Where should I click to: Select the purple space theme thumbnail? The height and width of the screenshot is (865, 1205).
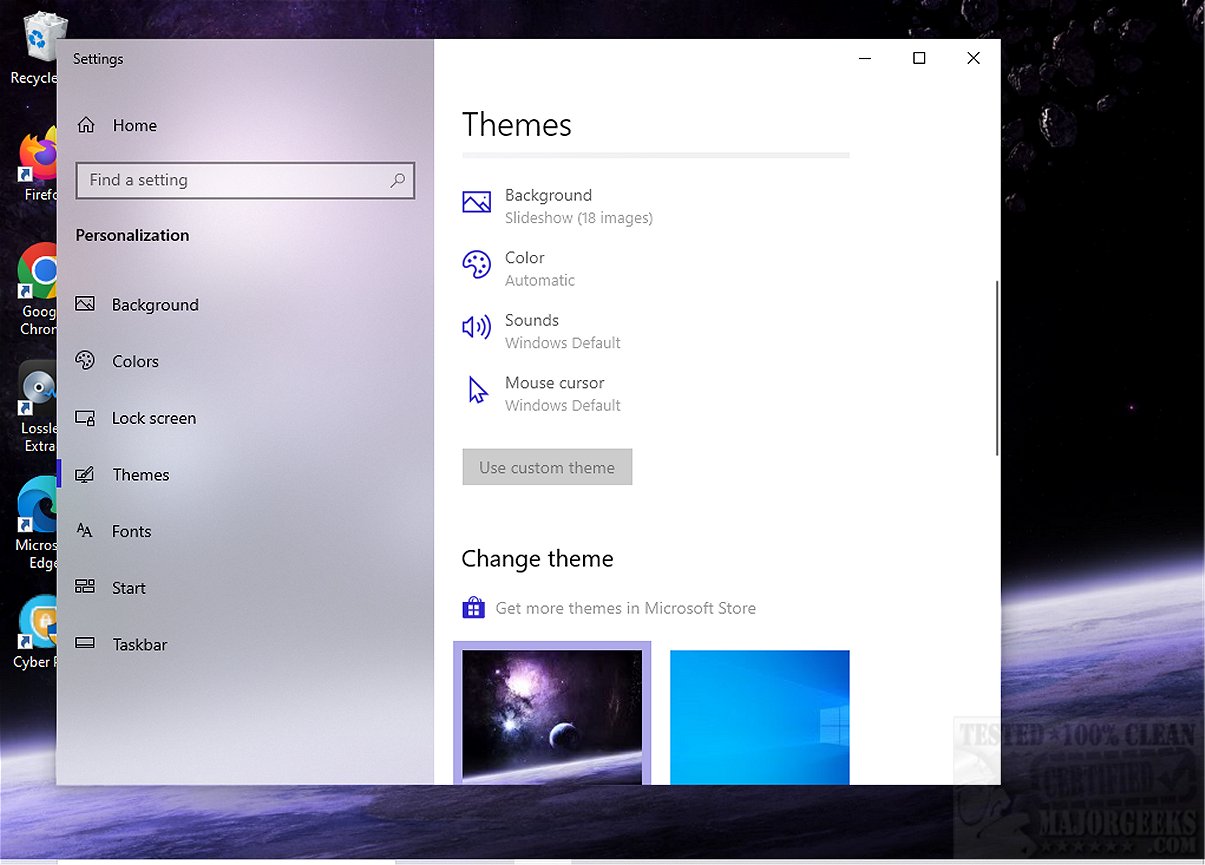point(552,715)
